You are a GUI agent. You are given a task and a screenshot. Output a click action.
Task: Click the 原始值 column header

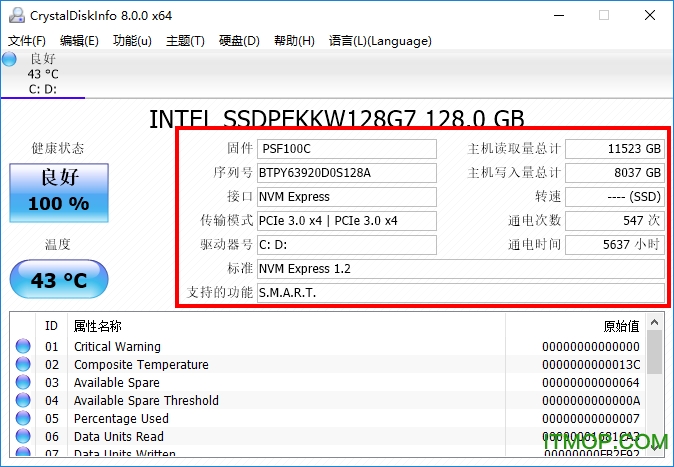point(620,326)
